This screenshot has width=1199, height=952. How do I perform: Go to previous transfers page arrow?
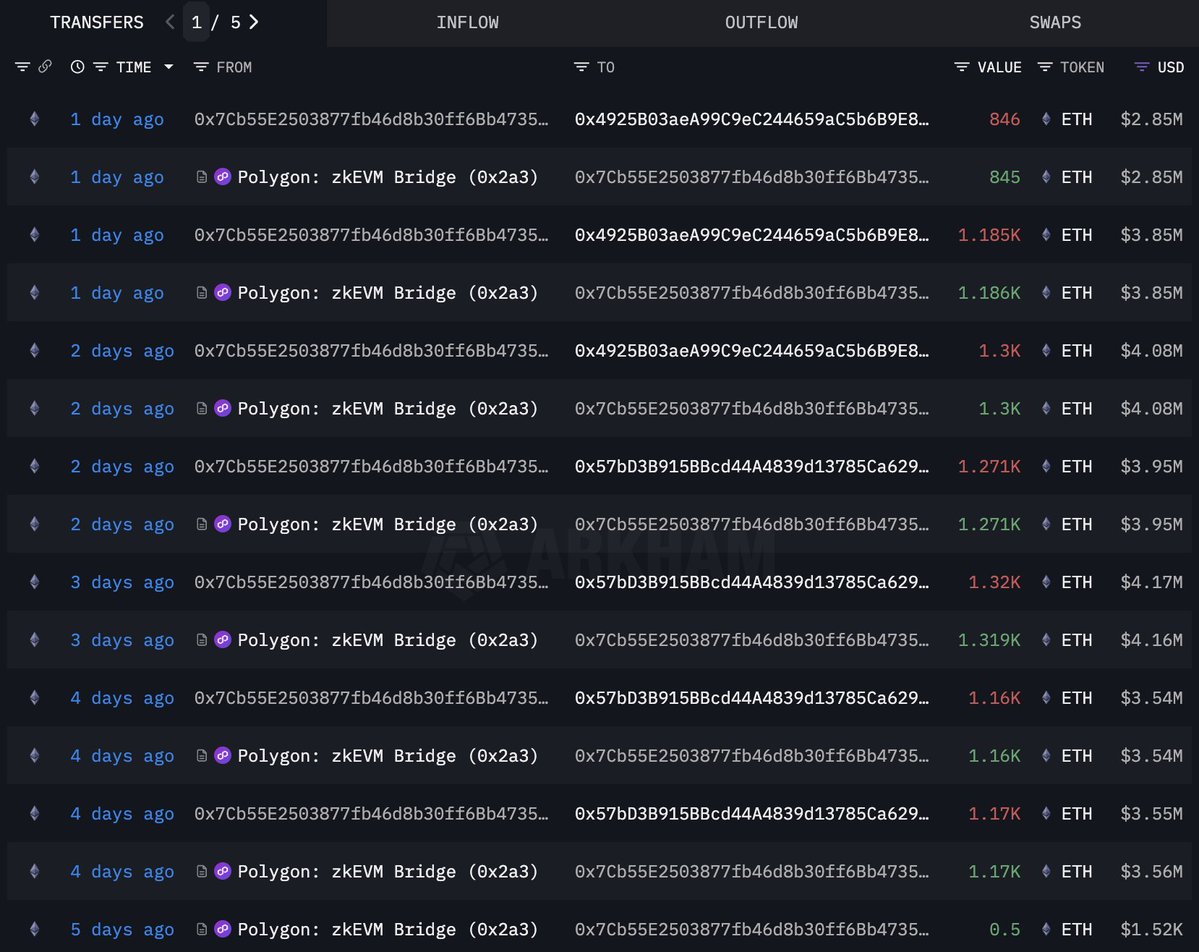point(170,22)
